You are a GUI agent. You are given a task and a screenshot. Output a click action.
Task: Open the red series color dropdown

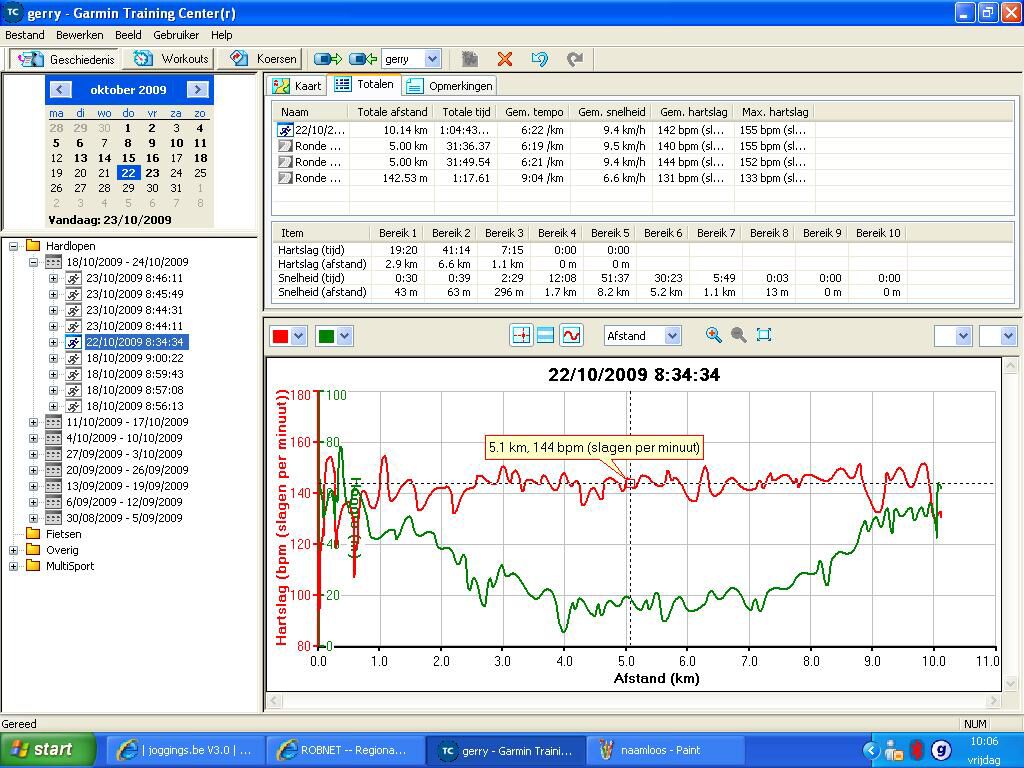pyautogui.click(x=298, y=336)
